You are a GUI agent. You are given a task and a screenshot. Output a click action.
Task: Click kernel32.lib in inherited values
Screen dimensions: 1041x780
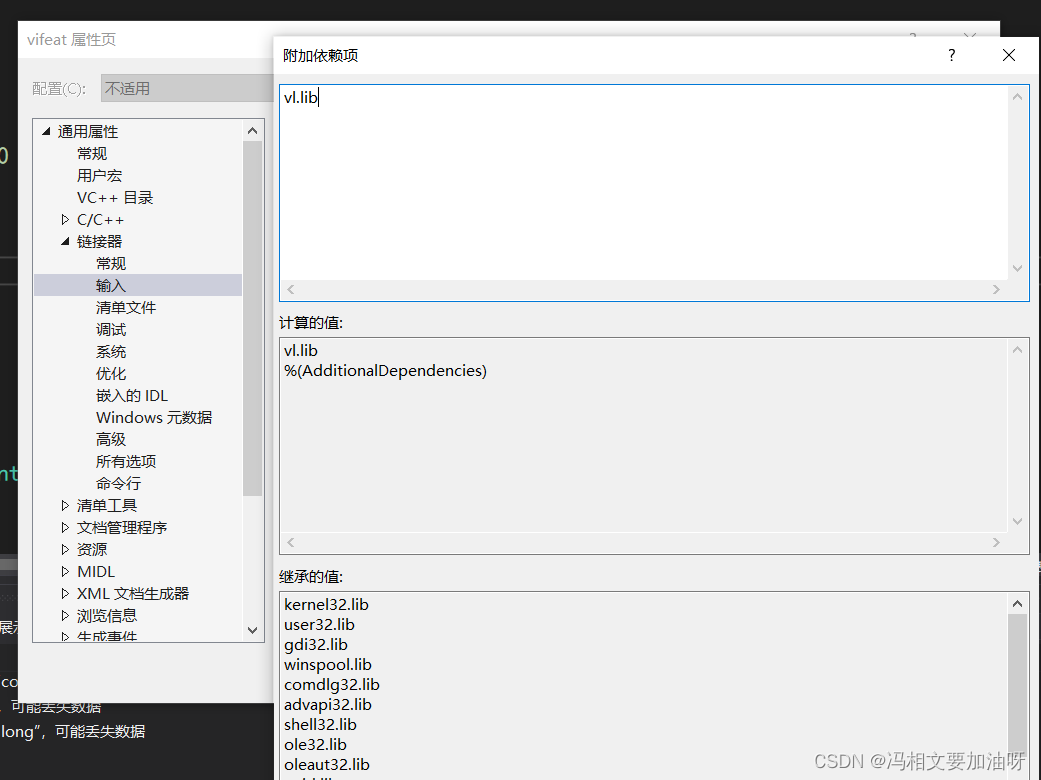coord(326,605)
